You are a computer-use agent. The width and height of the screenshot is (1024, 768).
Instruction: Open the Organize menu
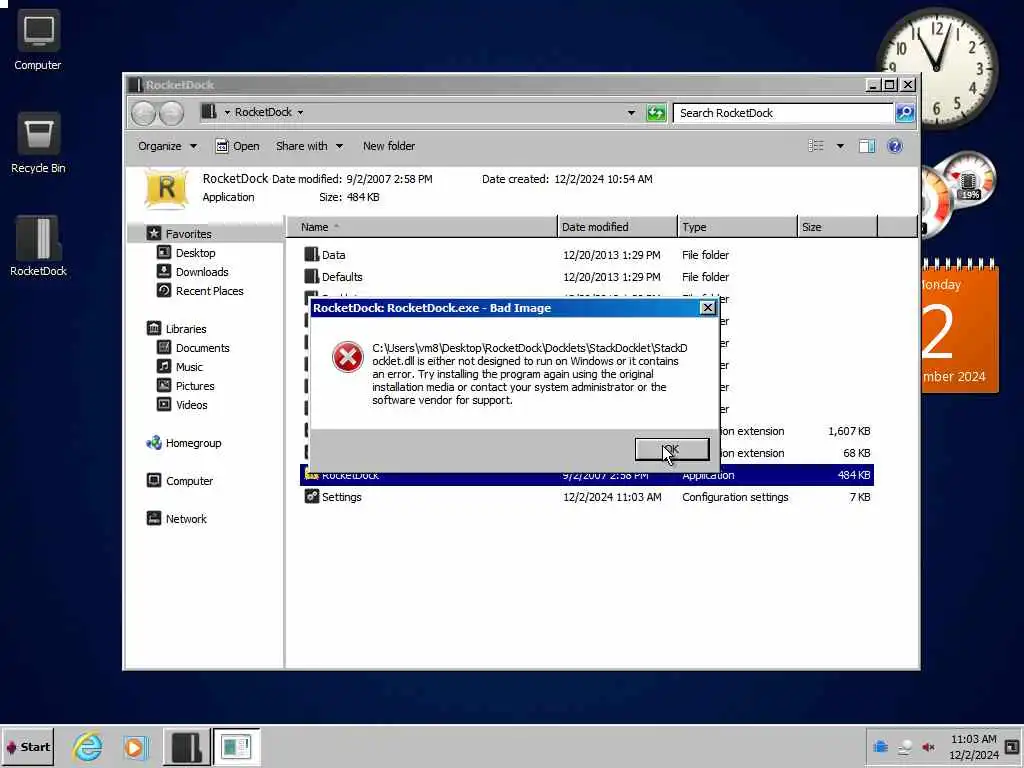click(x=167, y=146)
